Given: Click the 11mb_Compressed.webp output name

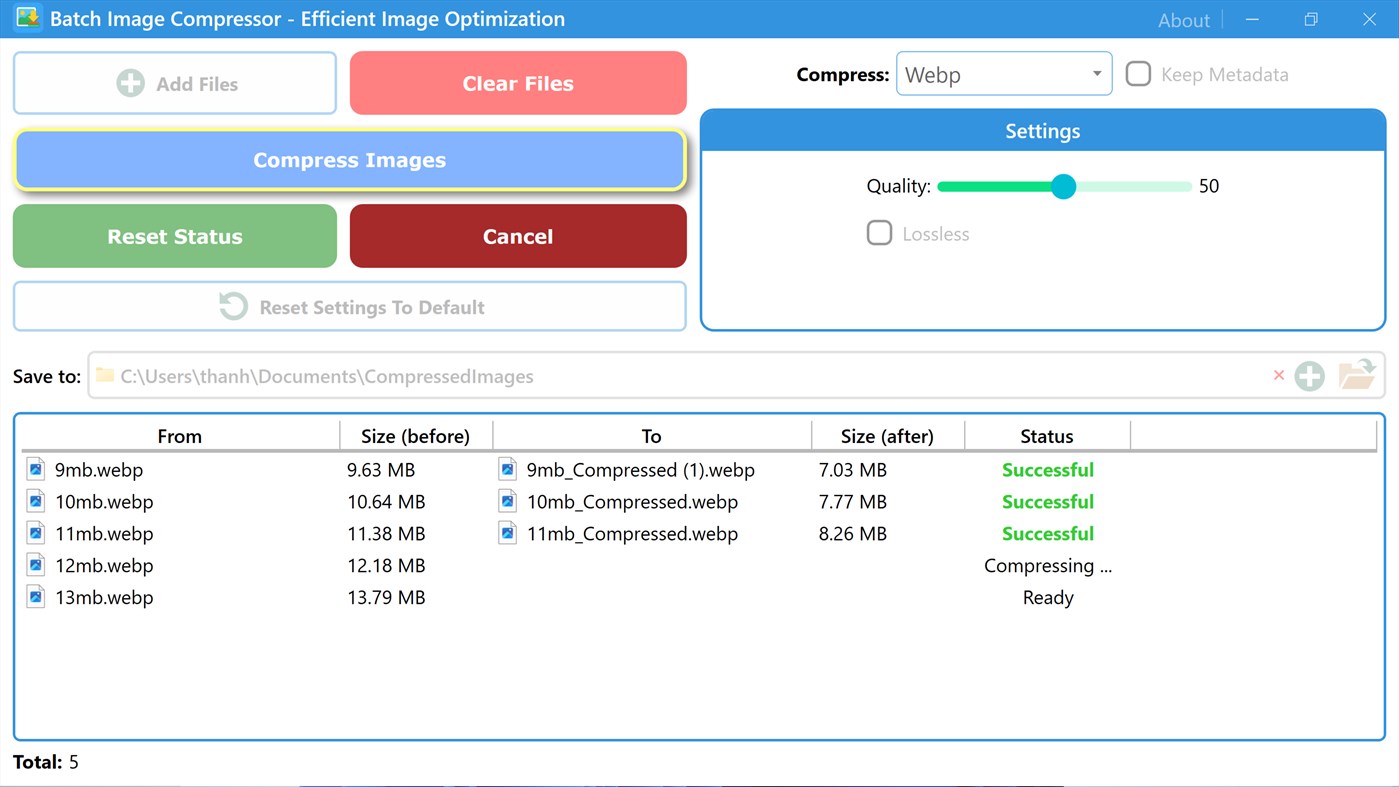Looking at the screenshot, I should coord(632,534).
